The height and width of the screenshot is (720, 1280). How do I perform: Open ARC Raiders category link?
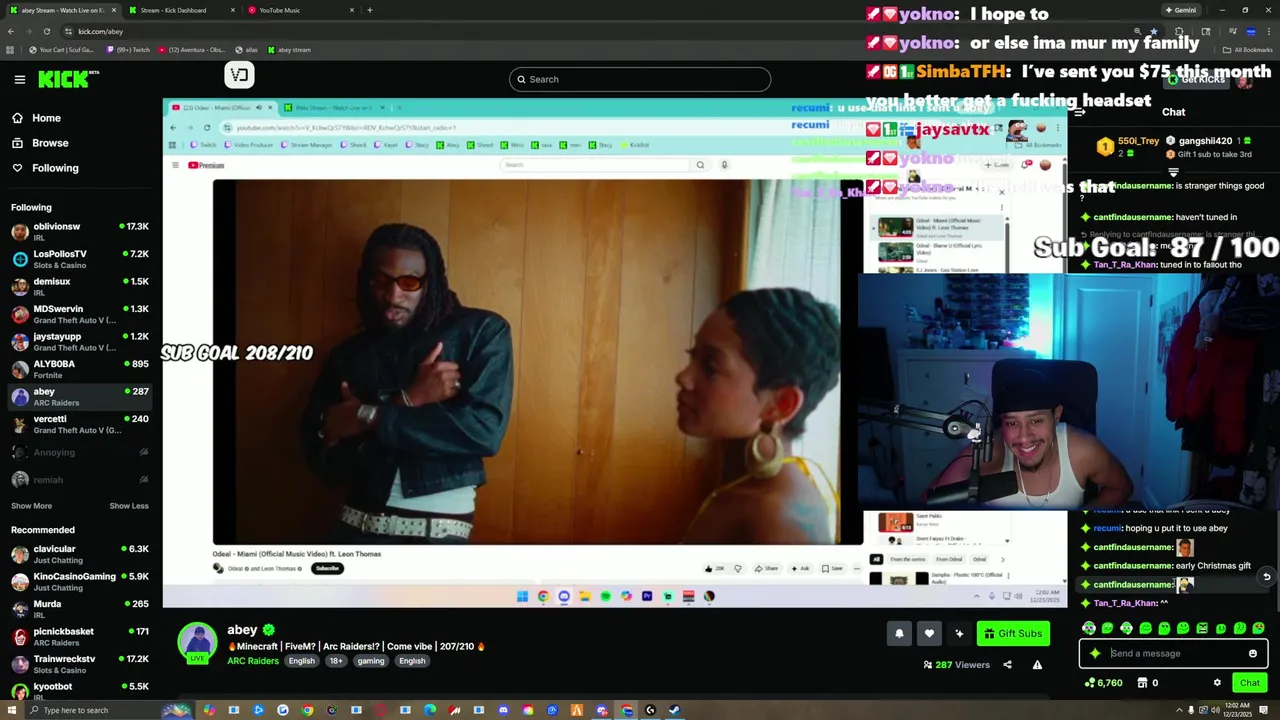coord(253,661)
